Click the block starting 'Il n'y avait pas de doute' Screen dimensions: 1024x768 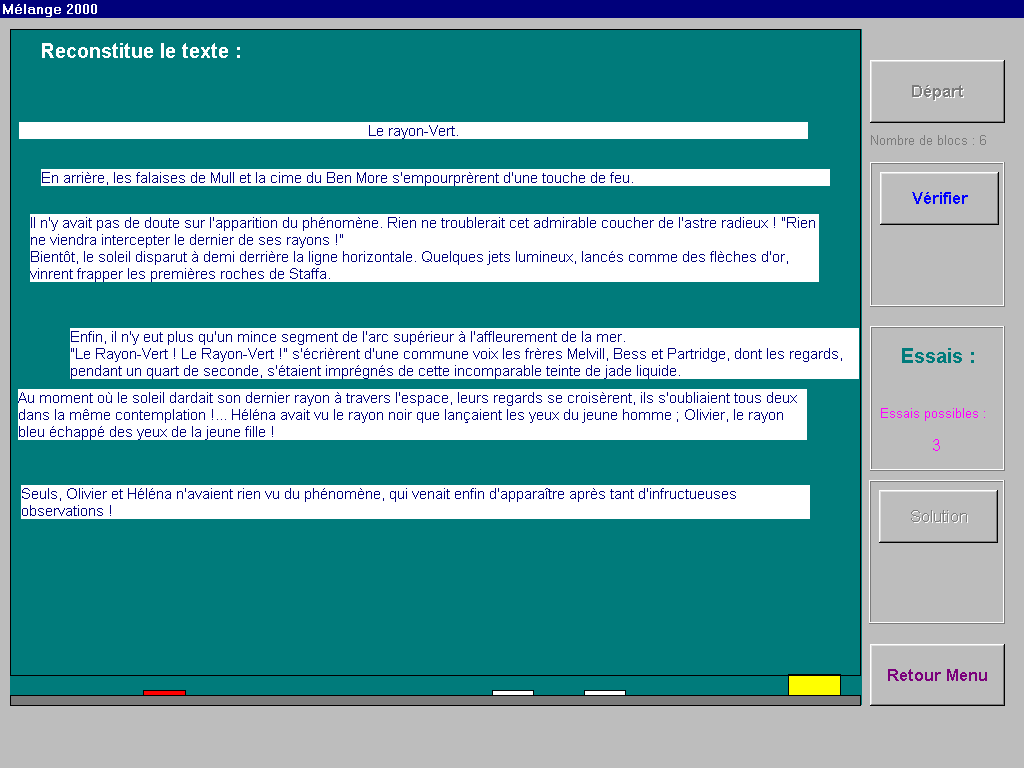click(x=424, y=248)
